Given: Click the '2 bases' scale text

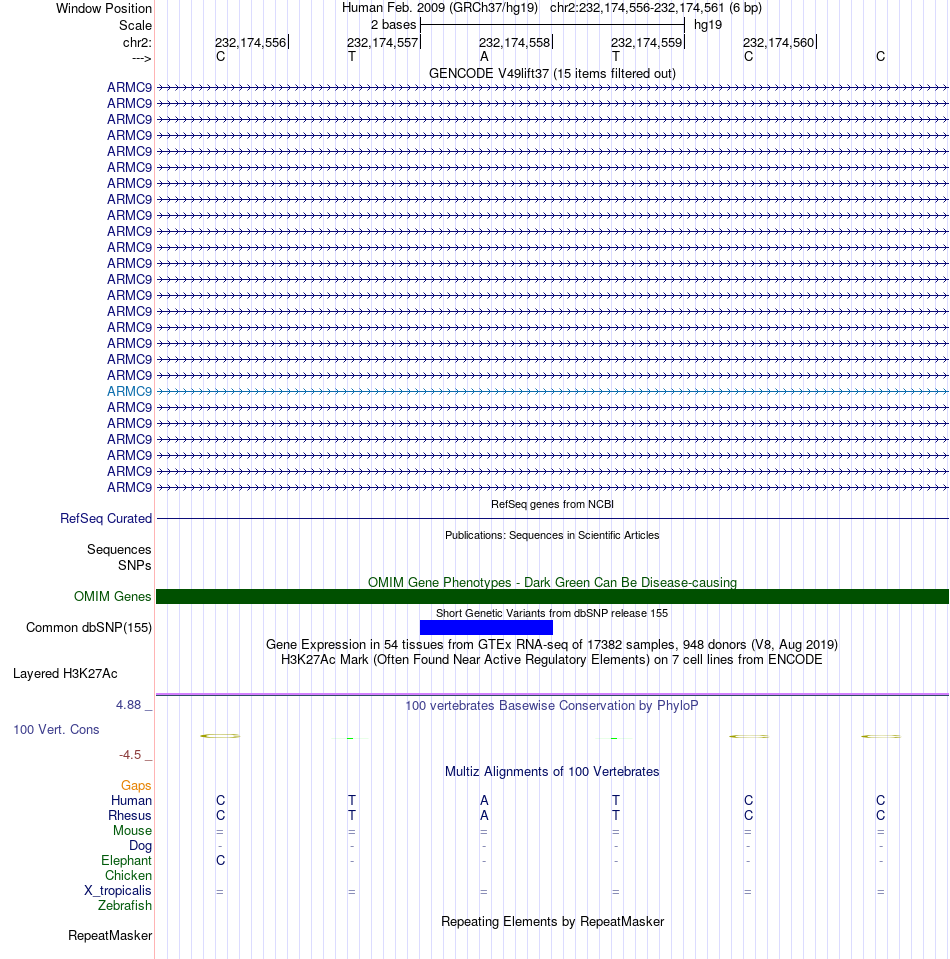Looking at the screenshot, I should tap(393, 25).
